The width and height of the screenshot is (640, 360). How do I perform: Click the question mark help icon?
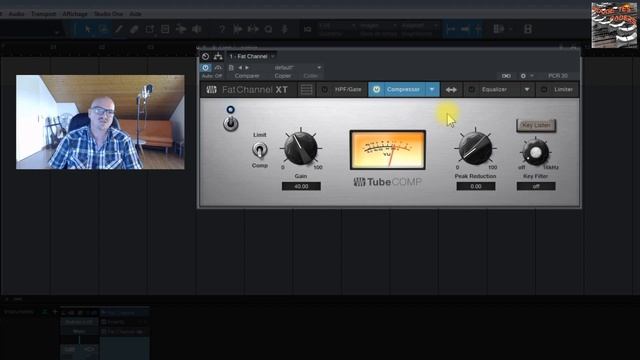tap(222, 29)
